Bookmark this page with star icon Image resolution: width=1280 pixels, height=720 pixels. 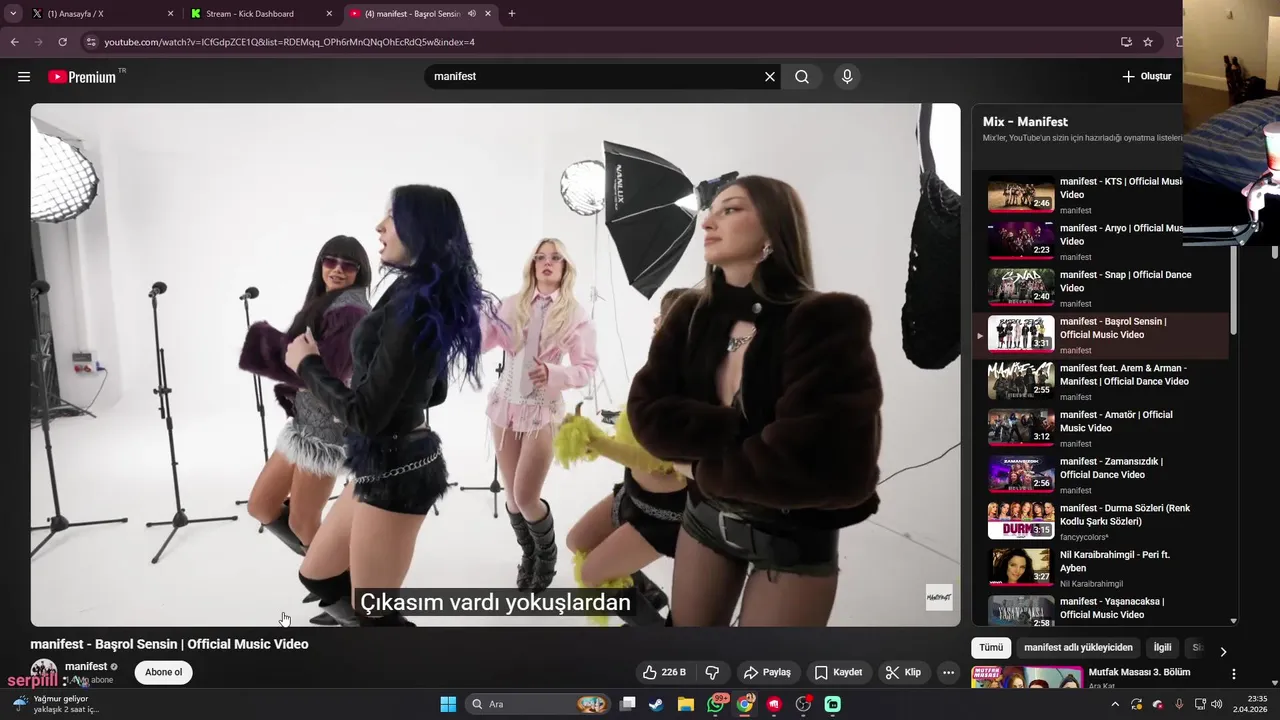[x=1148, y=42]
